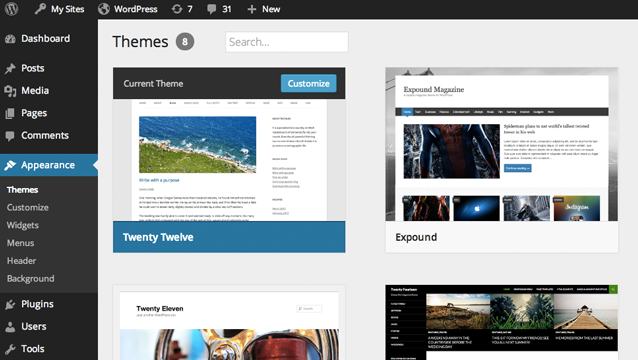Click the WordPress logo icon in admin bar
638x360 pixels.
point(11,9)
